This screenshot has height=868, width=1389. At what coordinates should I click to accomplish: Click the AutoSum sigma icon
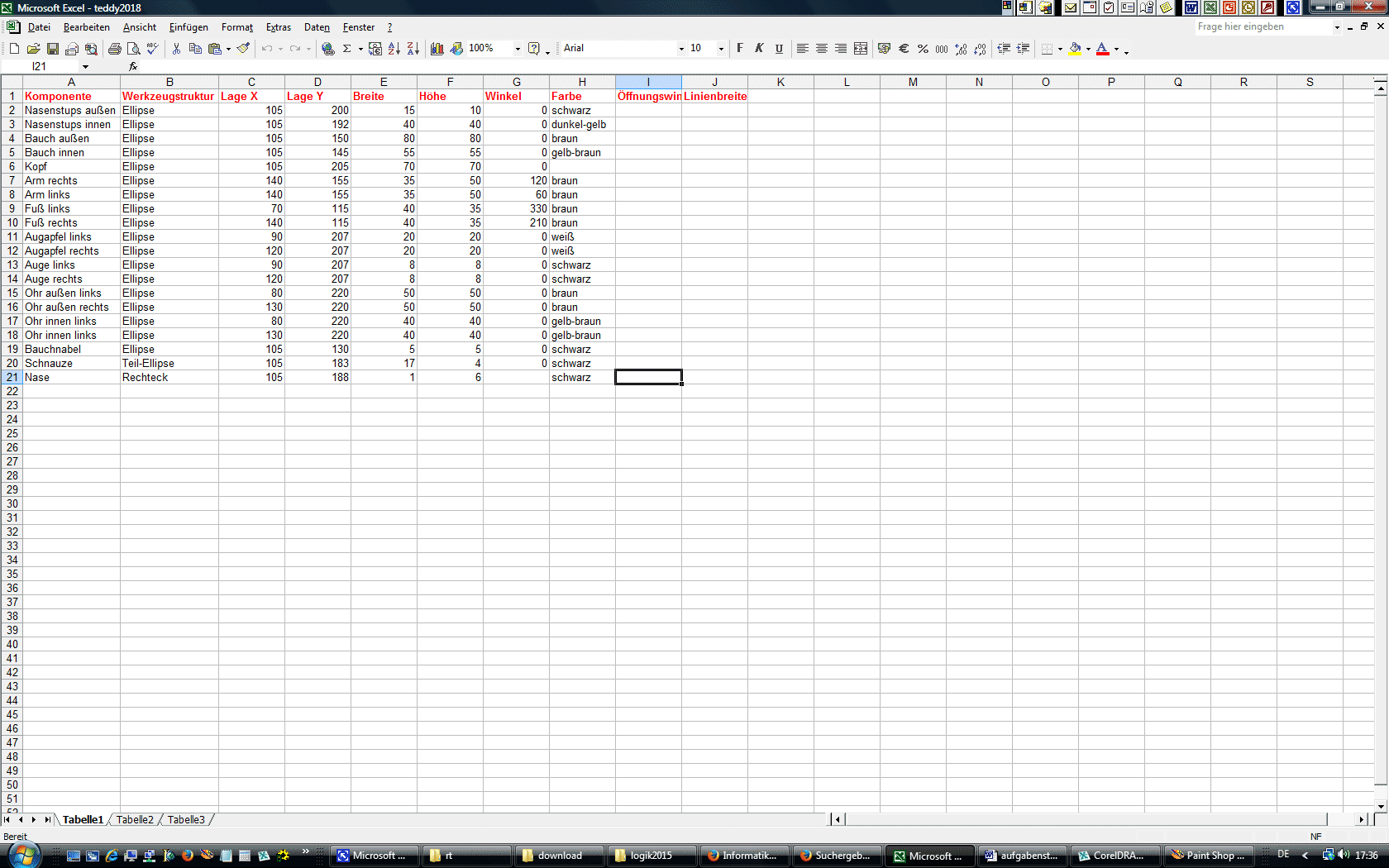click(x=347, y=49)
